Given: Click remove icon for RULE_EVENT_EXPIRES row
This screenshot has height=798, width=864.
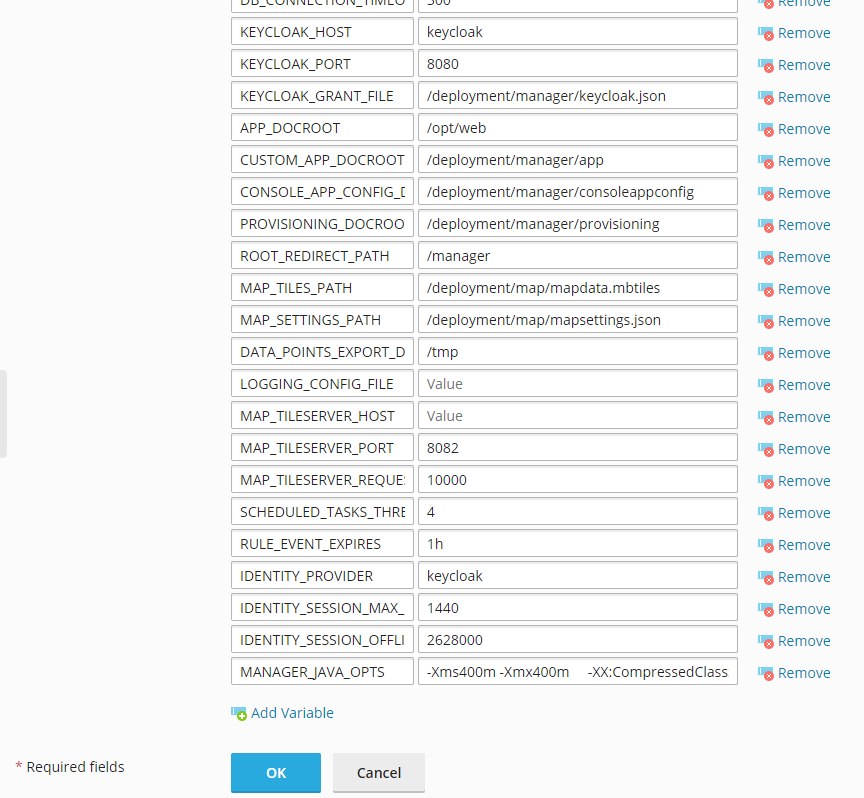Looking at the screenshot, I should [x=765, y=545].
